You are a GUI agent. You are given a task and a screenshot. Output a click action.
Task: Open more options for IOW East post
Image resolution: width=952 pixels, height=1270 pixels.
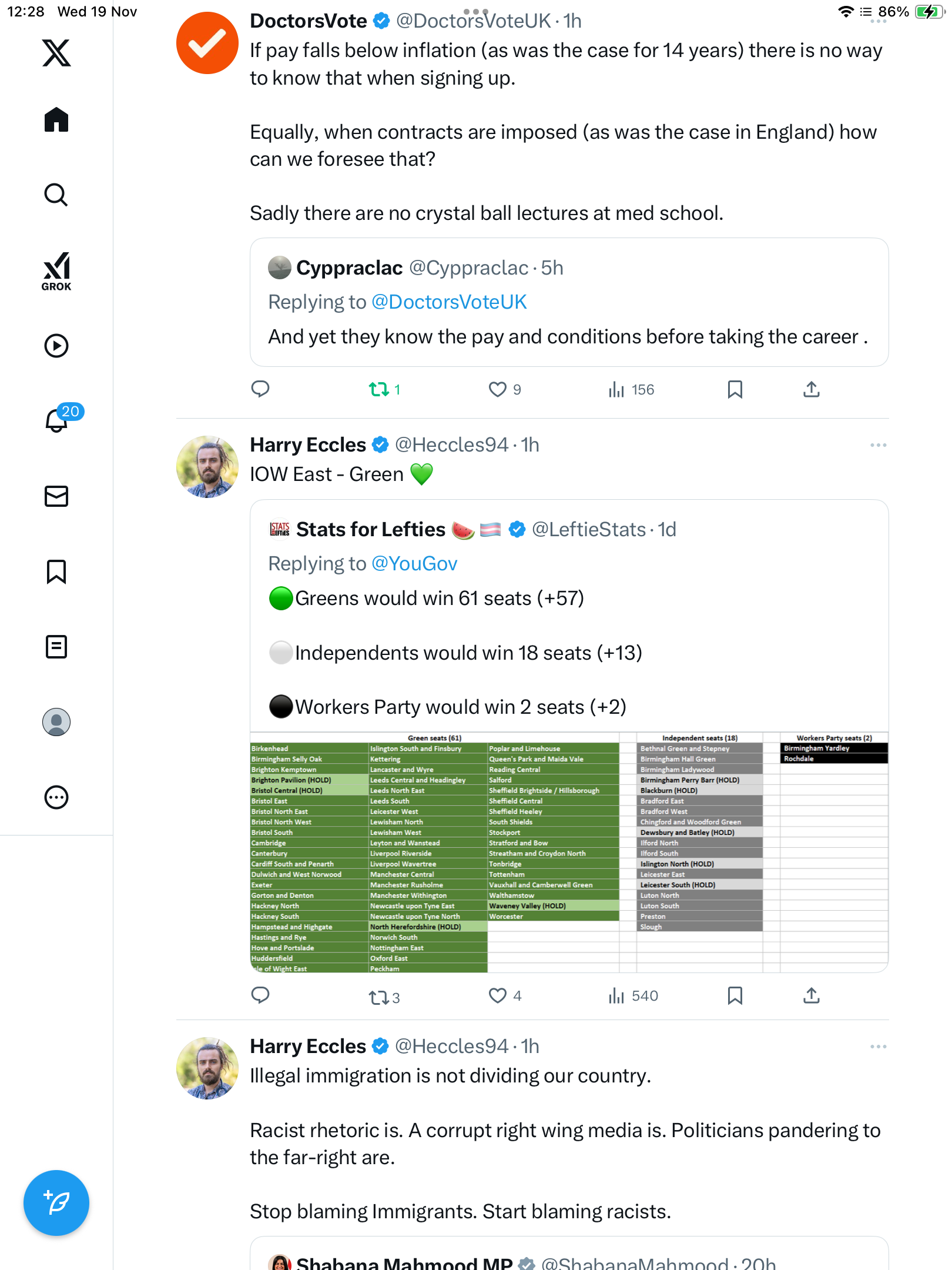(878, 446)
